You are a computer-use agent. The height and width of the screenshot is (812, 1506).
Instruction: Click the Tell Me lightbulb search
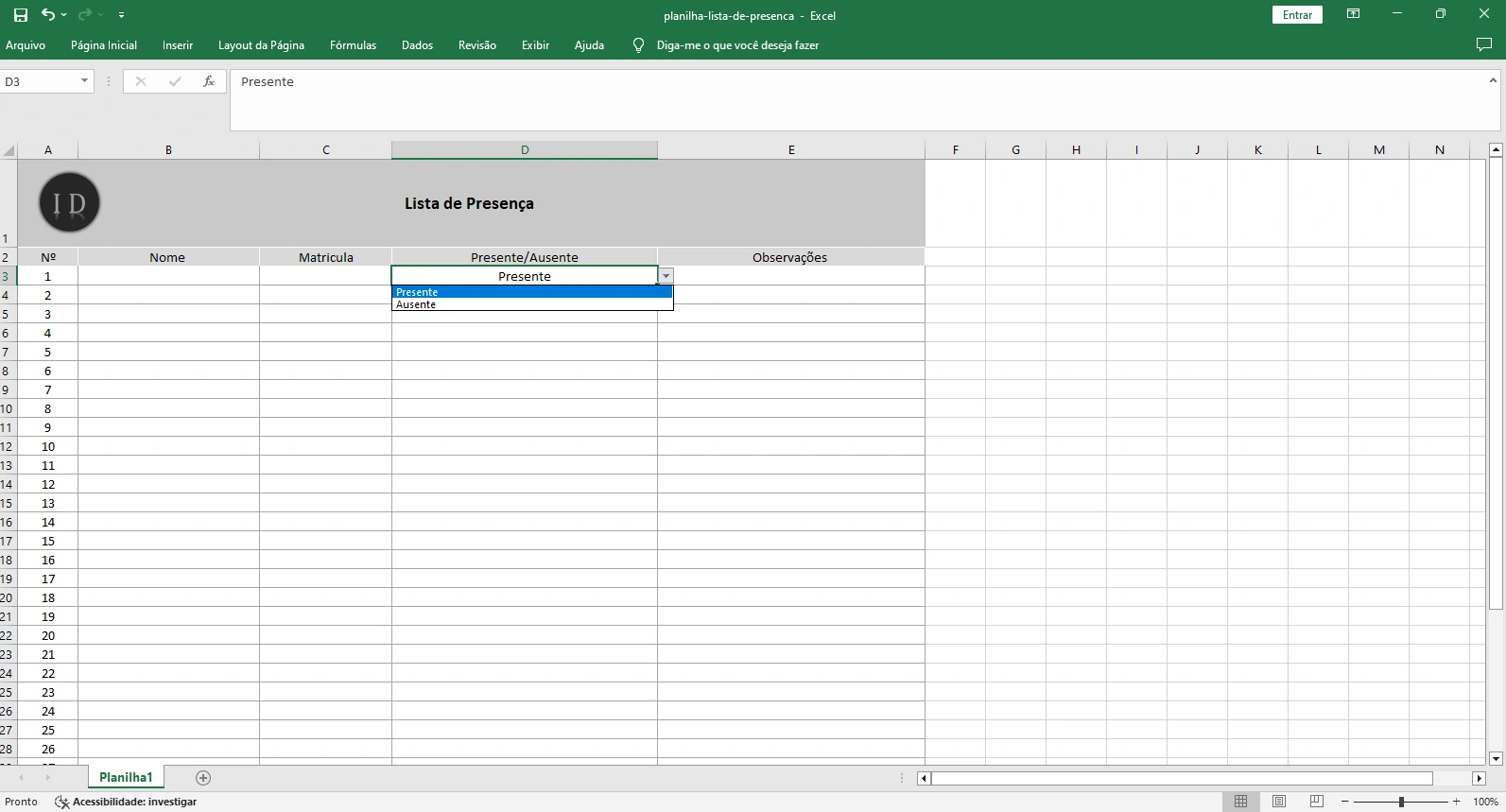[x=638, y=45]
